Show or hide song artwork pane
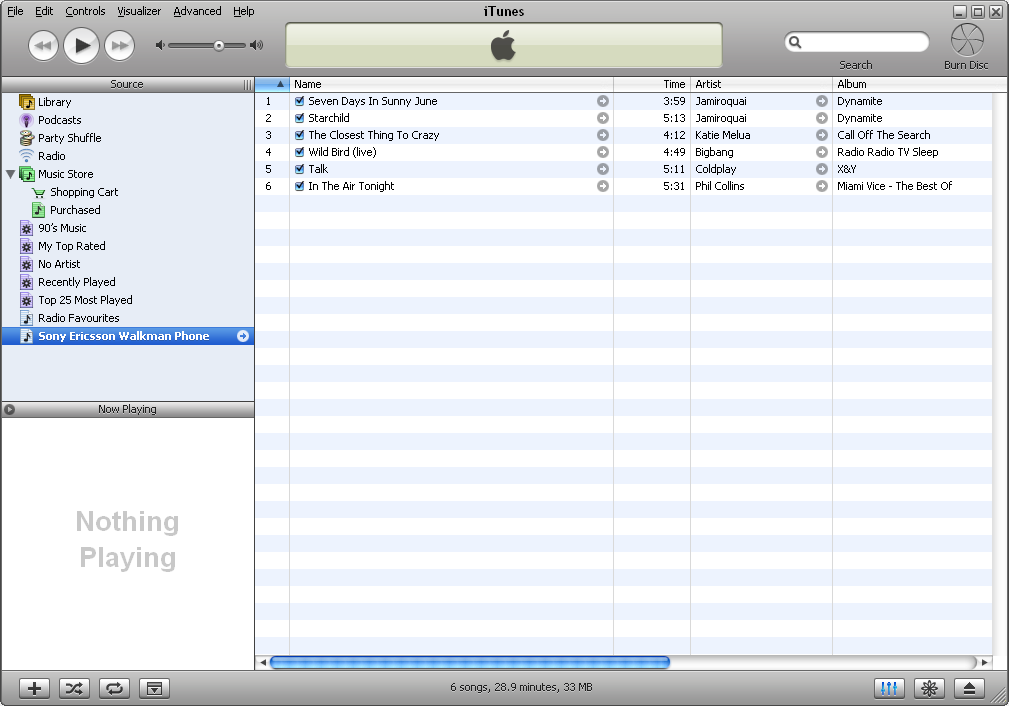Image resolution: width=1009 pixels, height=706 pixels. (x=154, y=688)
